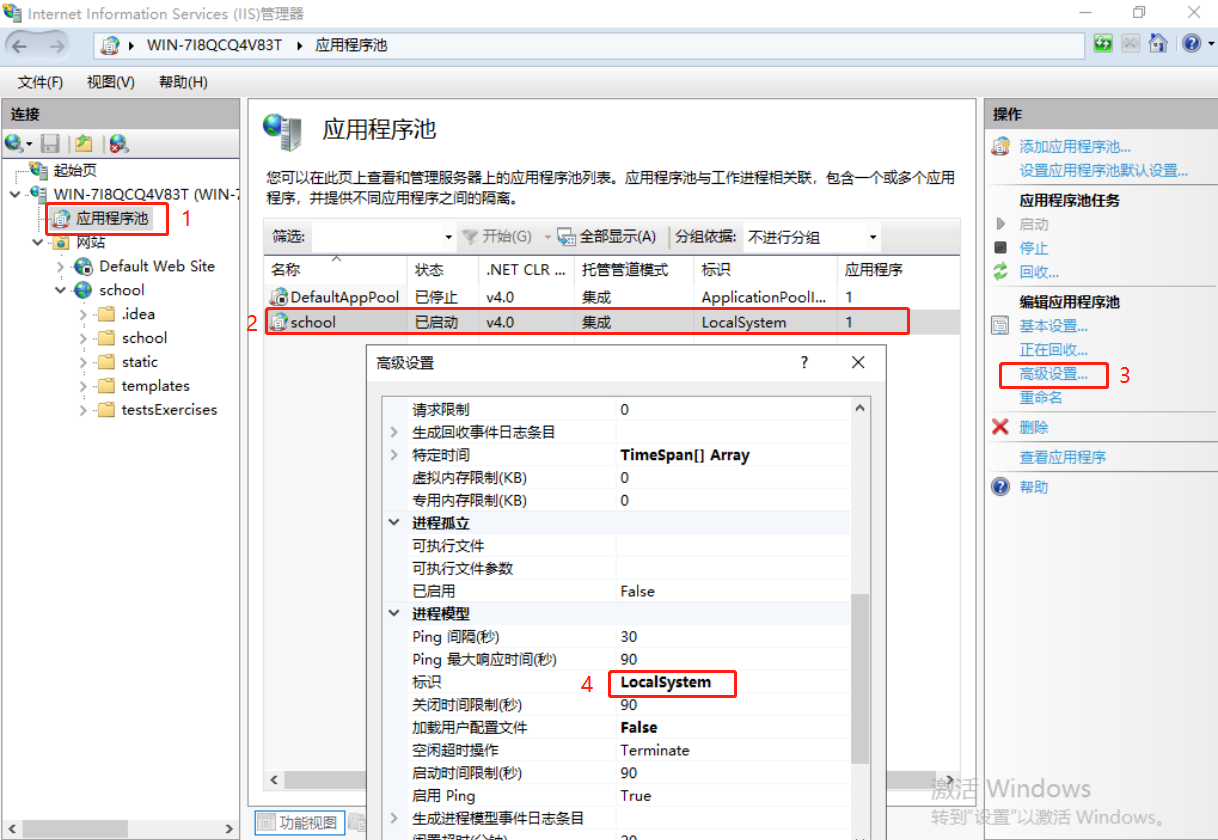Click the blue Help icon in Actions pane
The width and height of the screenshot is (1218, 840).
click(1000, 487)
